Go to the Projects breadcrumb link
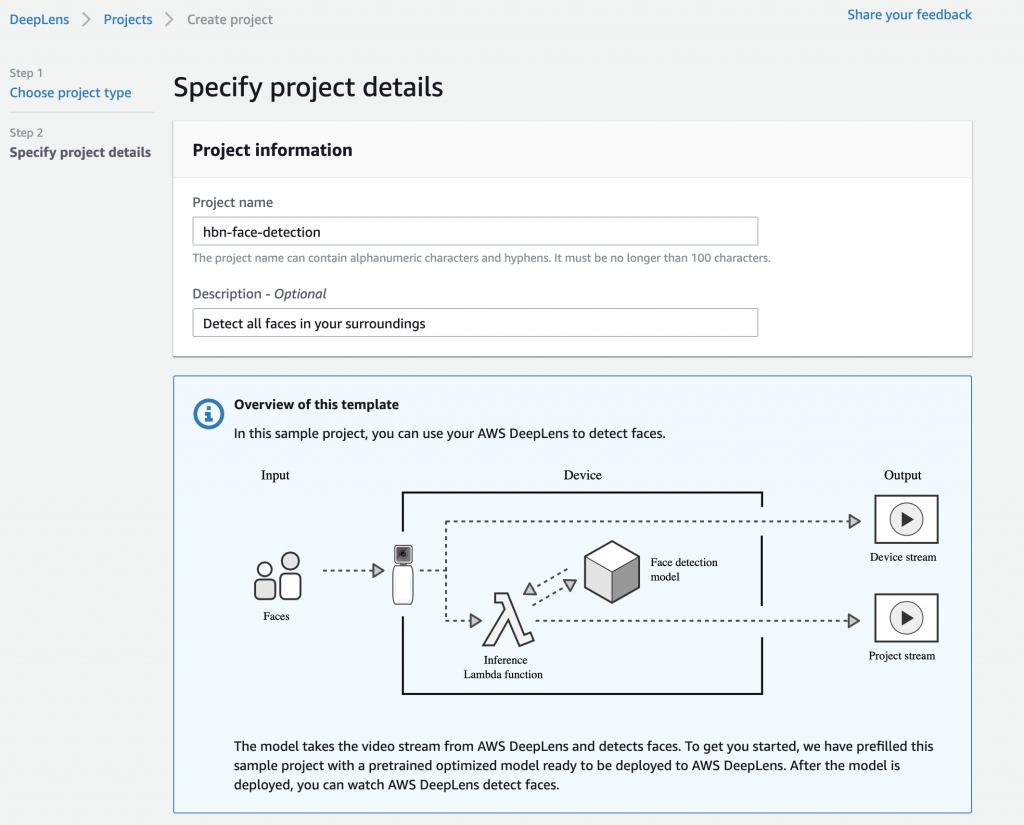The width and height of the screenshot is (1024, 825). pos(128,20)
